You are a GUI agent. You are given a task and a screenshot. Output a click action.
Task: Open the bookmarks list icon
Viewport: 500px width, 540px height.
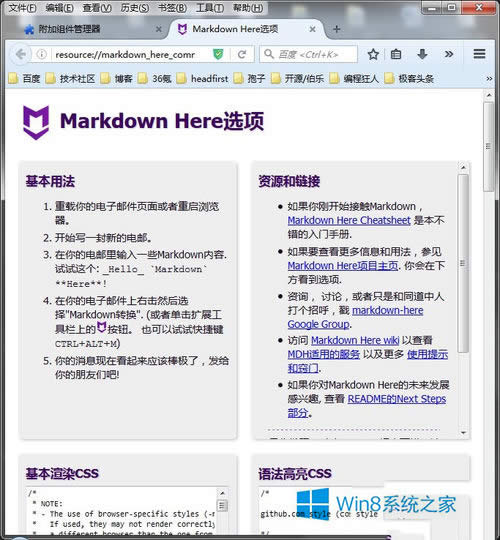(396, 54)
